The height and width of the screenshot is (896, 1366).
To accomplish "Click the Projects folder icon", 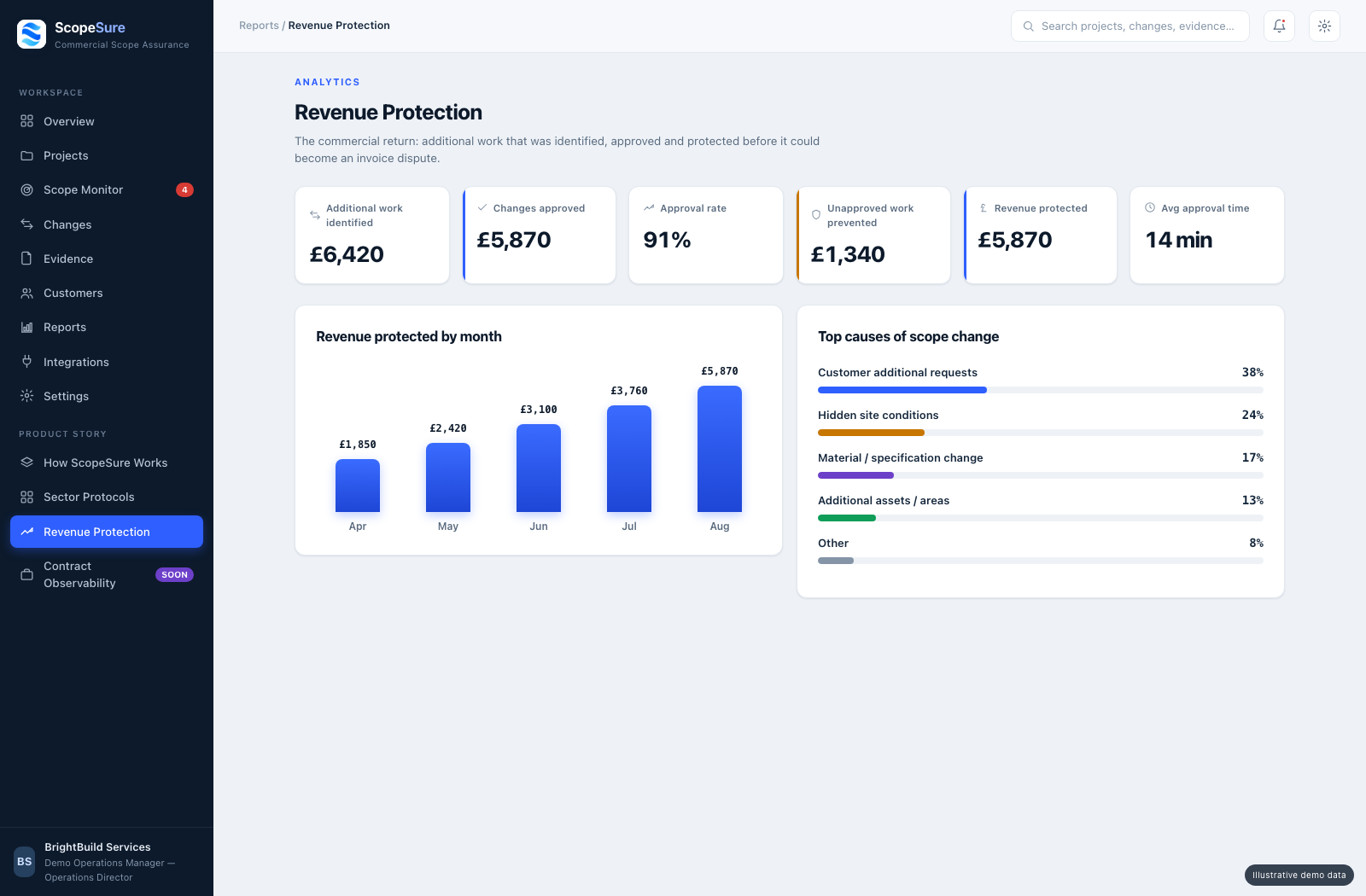I will (27, 155).
